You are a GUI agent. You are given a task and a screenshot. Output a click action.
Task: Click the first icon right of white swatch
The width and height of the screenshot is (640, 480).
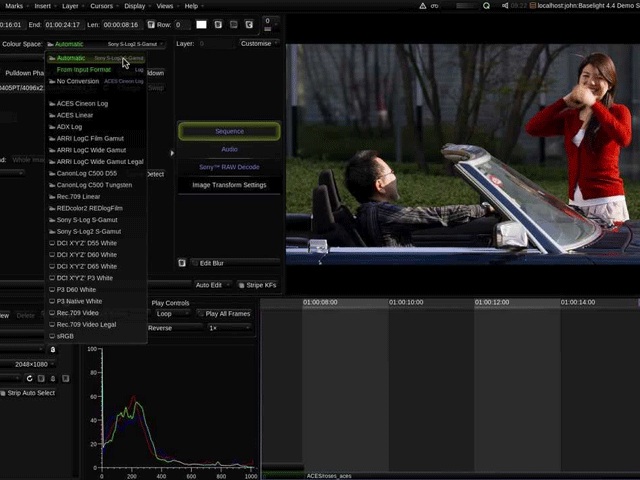[x=218, y=24]
